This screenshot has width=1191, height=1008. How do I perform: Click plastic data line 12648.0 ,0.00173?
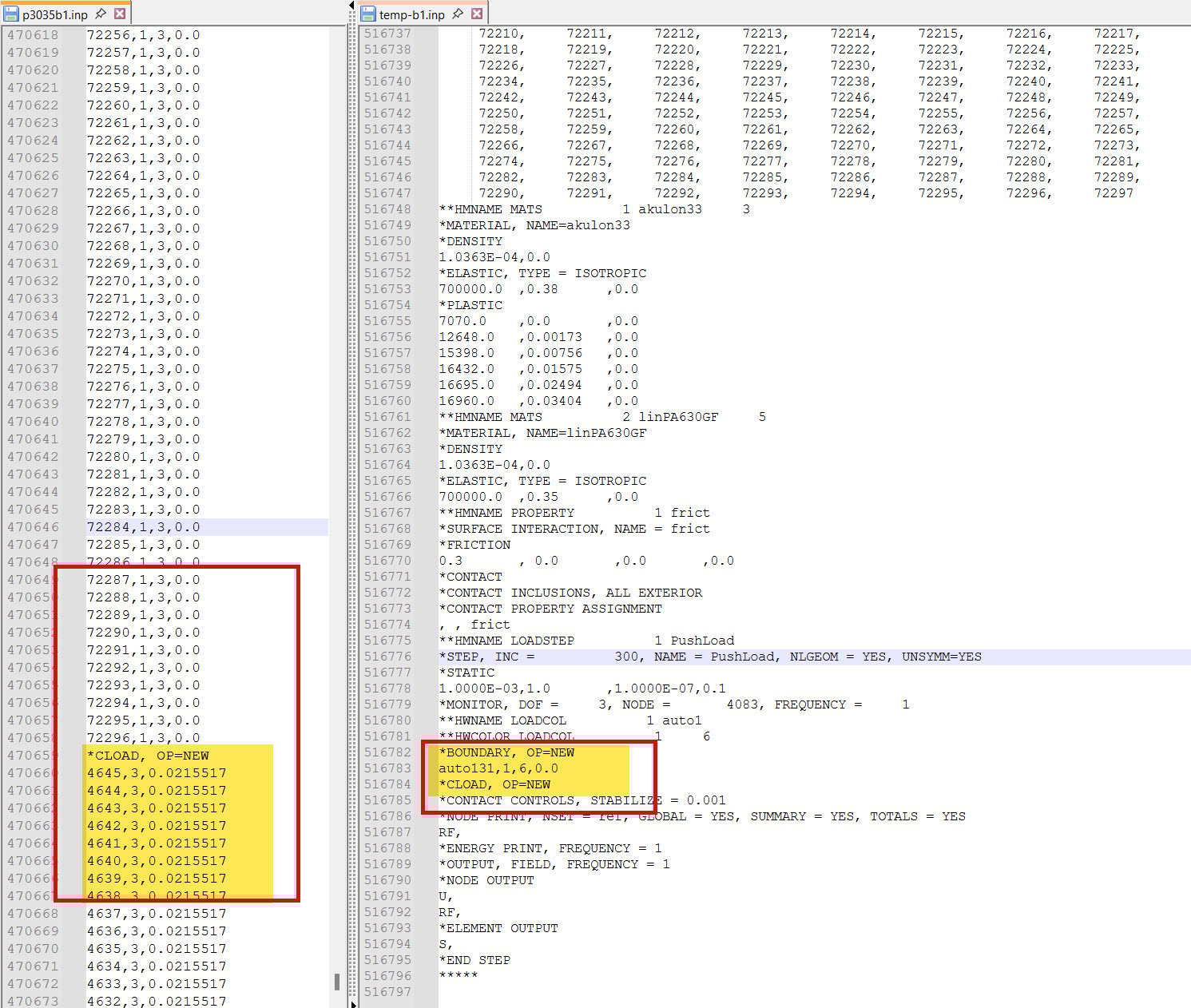[x=538, y=337]
